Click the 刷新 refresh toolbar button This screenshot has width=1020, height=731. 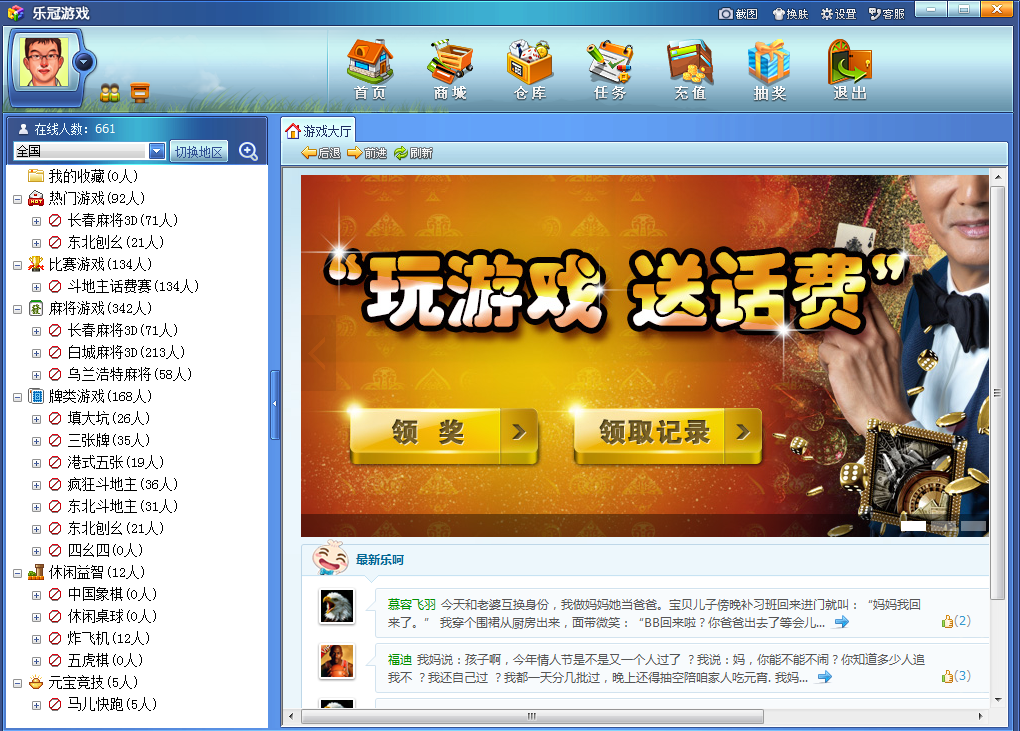click(x=413, y=153)
